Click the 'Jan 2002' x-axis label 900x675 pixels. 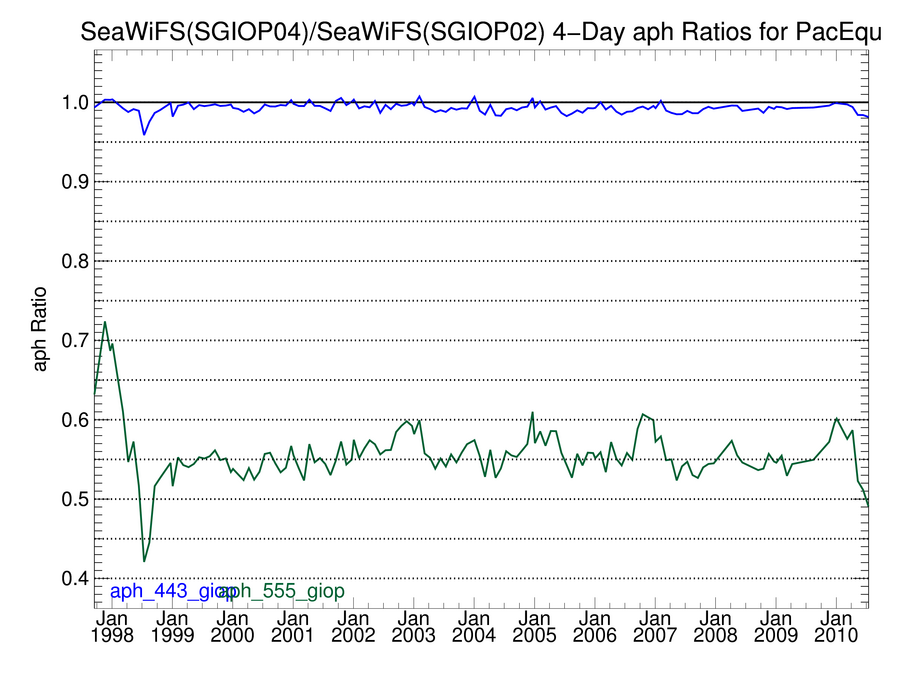pyautogui.click(x=353, y=627)
